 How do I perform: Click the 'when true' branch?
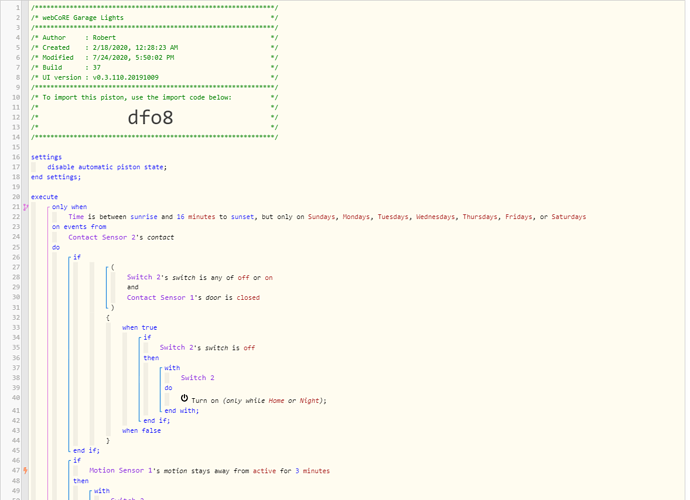139,327
